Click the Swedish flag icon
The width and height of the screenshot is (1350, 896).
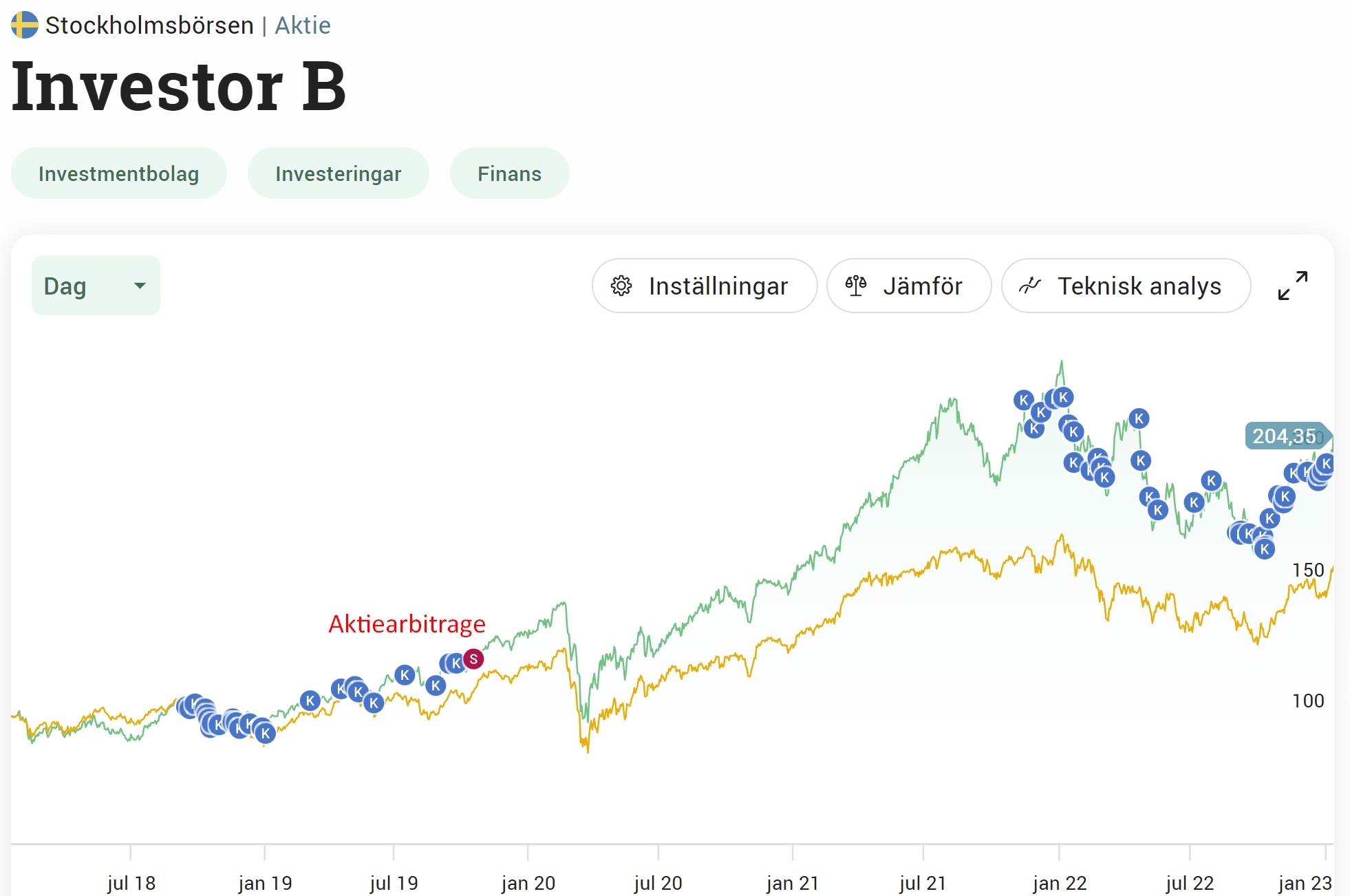click(x=25, y=25)
